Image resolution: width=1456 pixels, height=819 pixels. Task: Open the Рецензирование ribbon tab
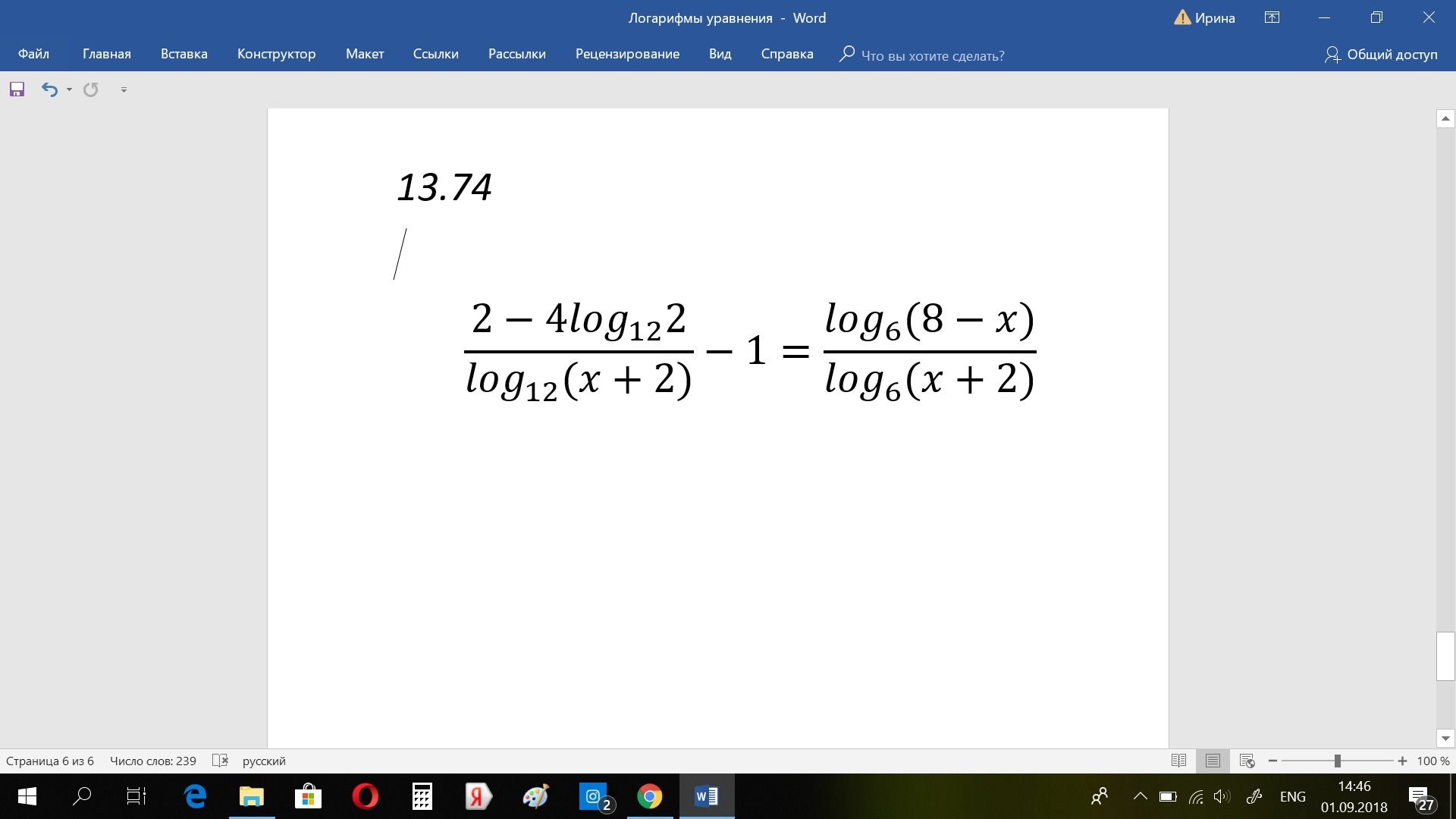click(x=627, y=54)
